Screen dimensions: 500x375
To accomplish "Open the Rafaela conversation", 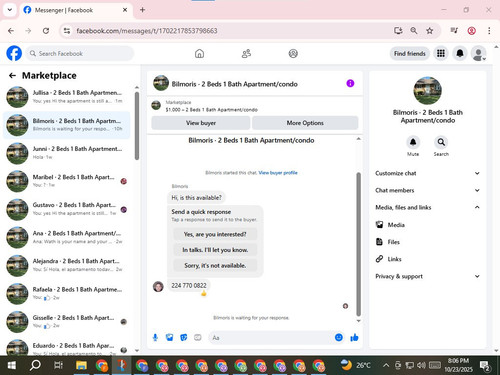I will point(67,293).
